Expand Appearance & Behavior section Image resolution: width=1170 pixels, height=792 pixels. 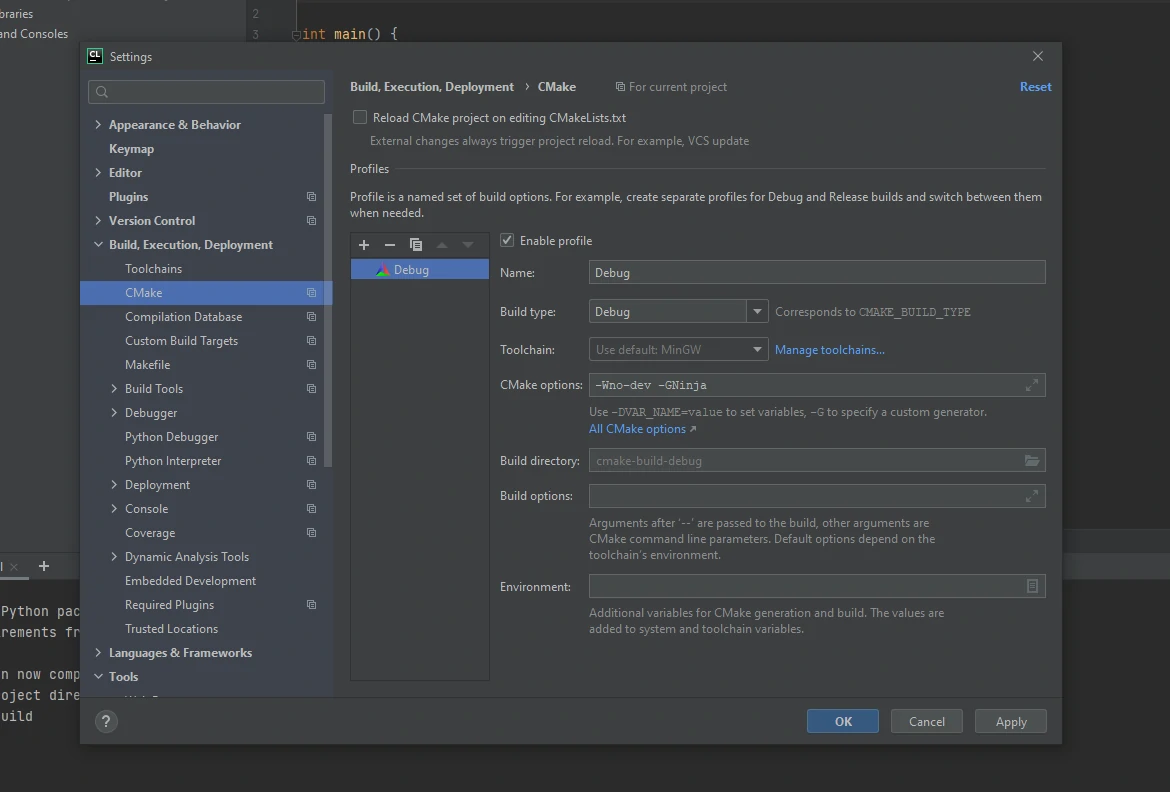coord(98,125)
